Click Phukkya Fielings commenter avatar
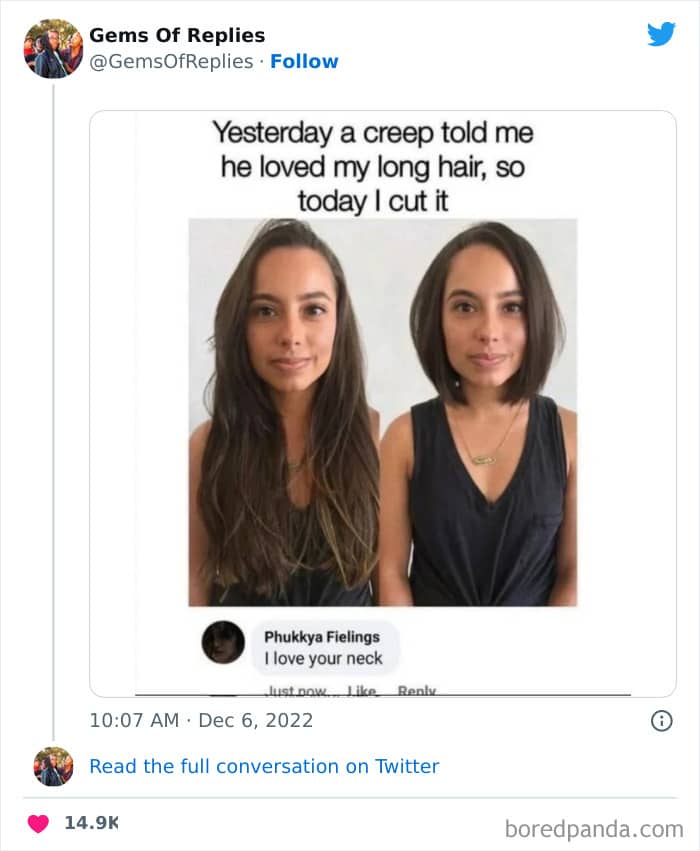The width and height of the screenshot is (700, 851). 223,642
